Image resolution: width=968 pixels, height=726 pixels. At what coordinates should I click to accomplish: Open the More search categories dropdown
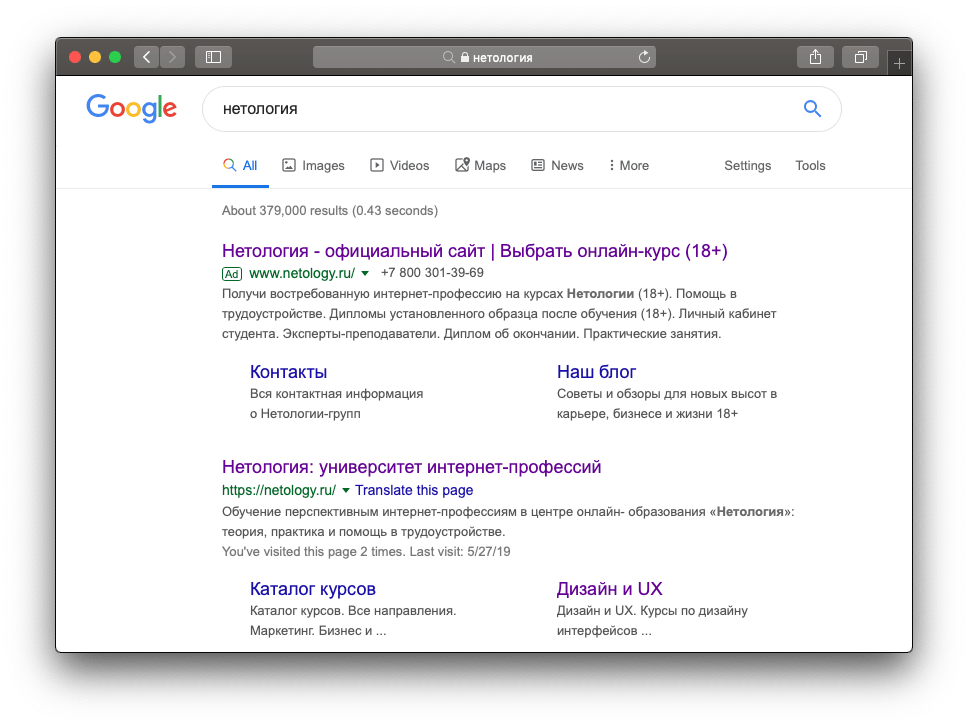pyautogui.click(x=628, y=165)
